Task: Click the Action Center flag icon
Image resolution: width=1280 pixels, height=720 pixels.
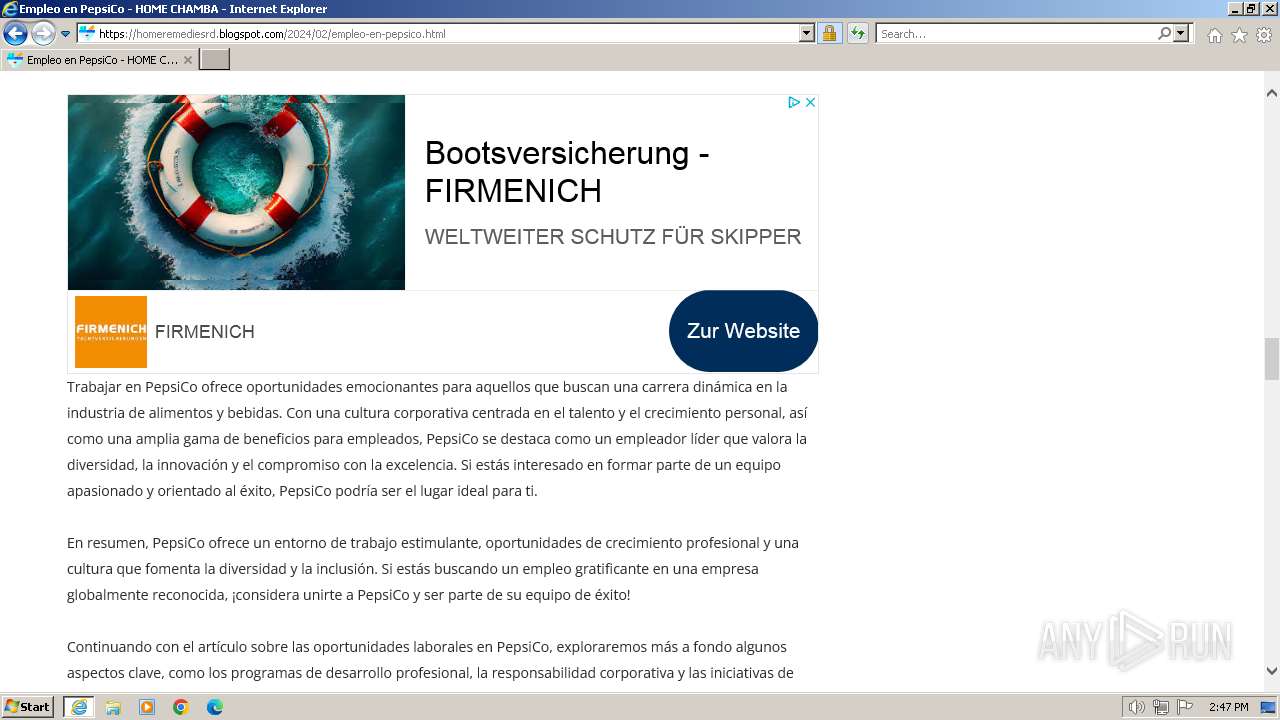Action: 1185,707
